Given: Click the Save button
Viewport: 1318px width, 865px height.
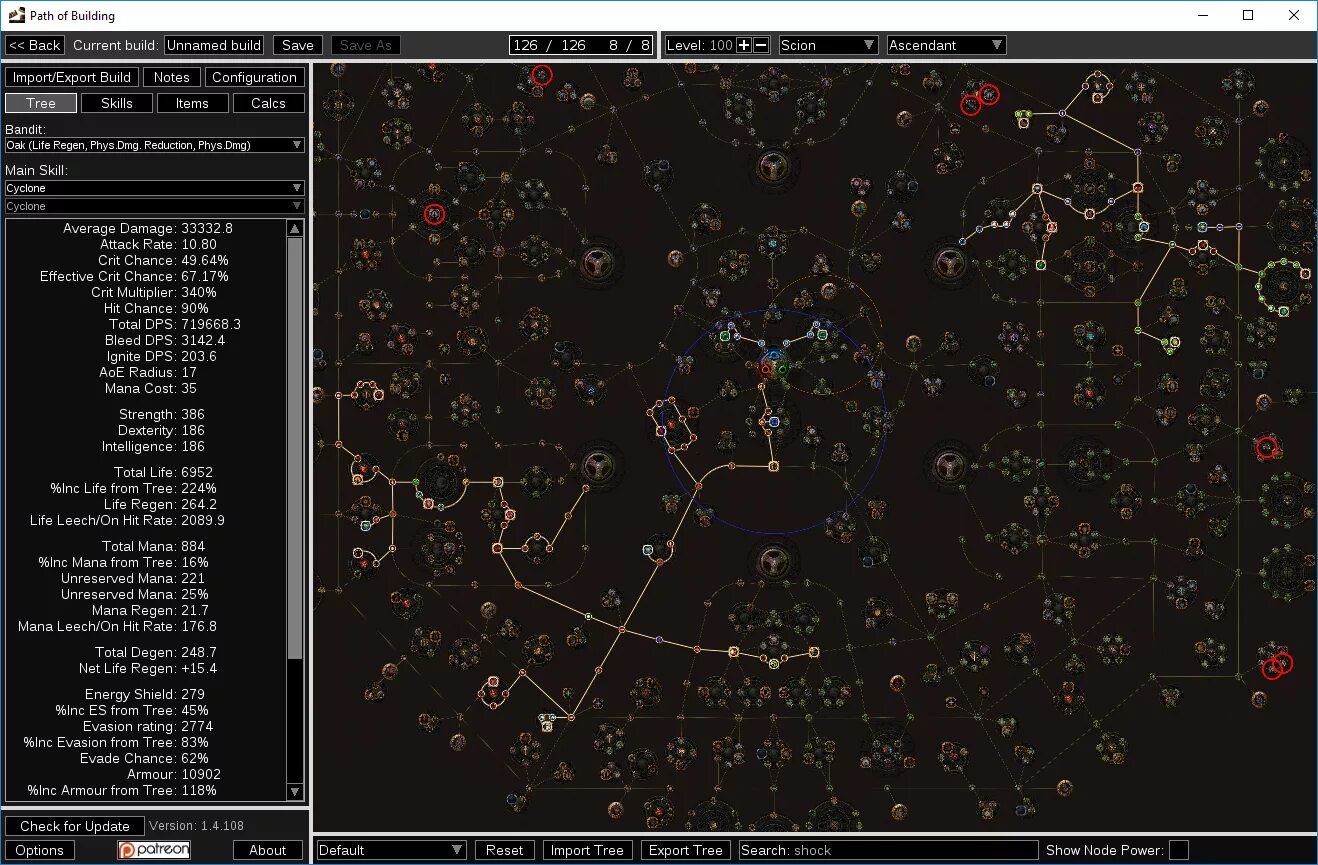Looking at the screenshot, I should [x=298, y=45].
